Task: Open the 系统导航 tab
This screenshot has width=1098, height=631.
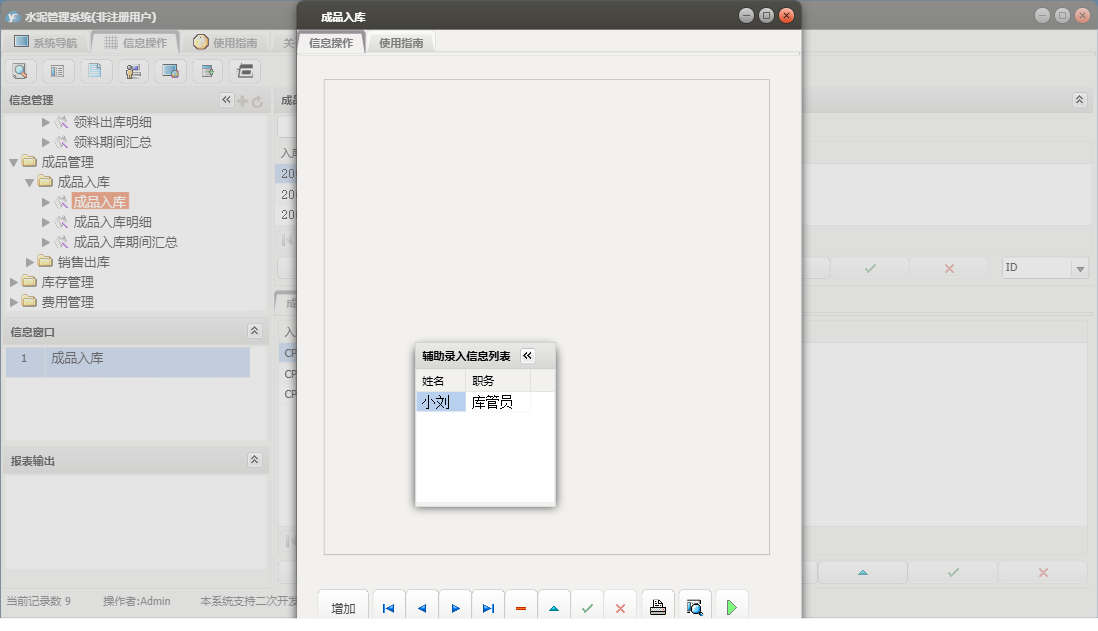Action: 45,43
